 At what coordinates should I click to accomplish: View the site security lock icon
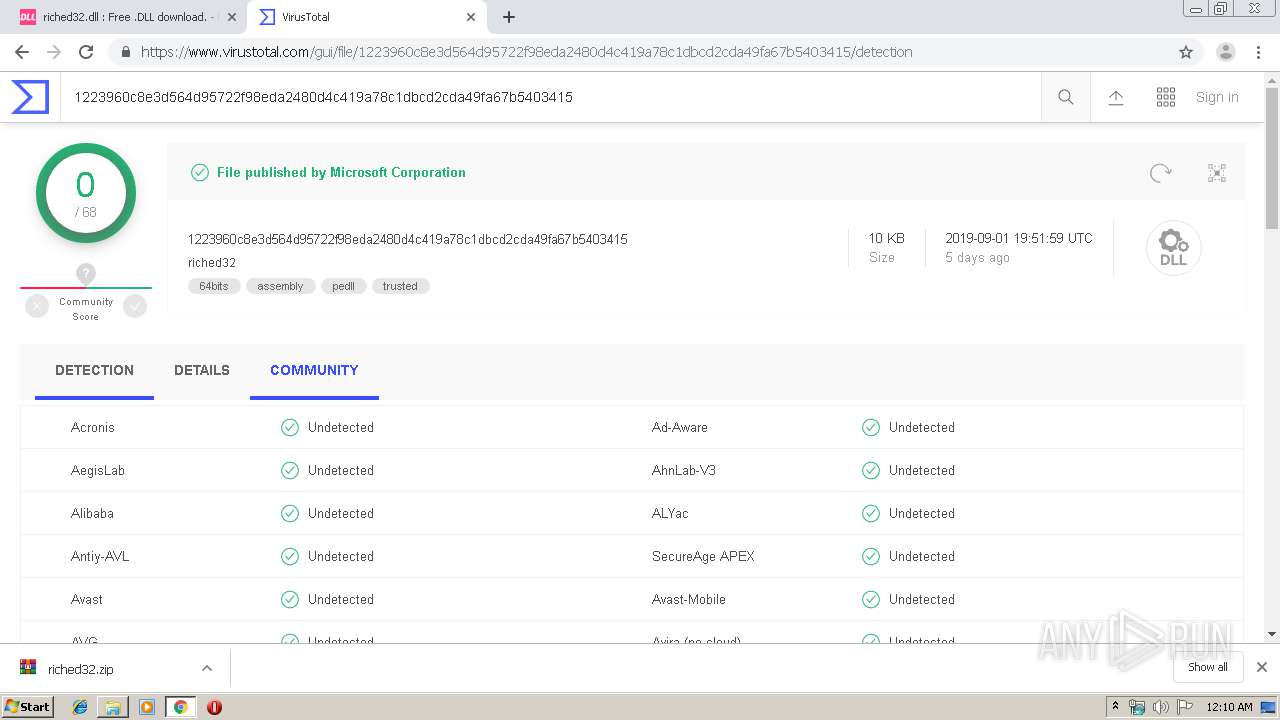[x=125, y=52]
